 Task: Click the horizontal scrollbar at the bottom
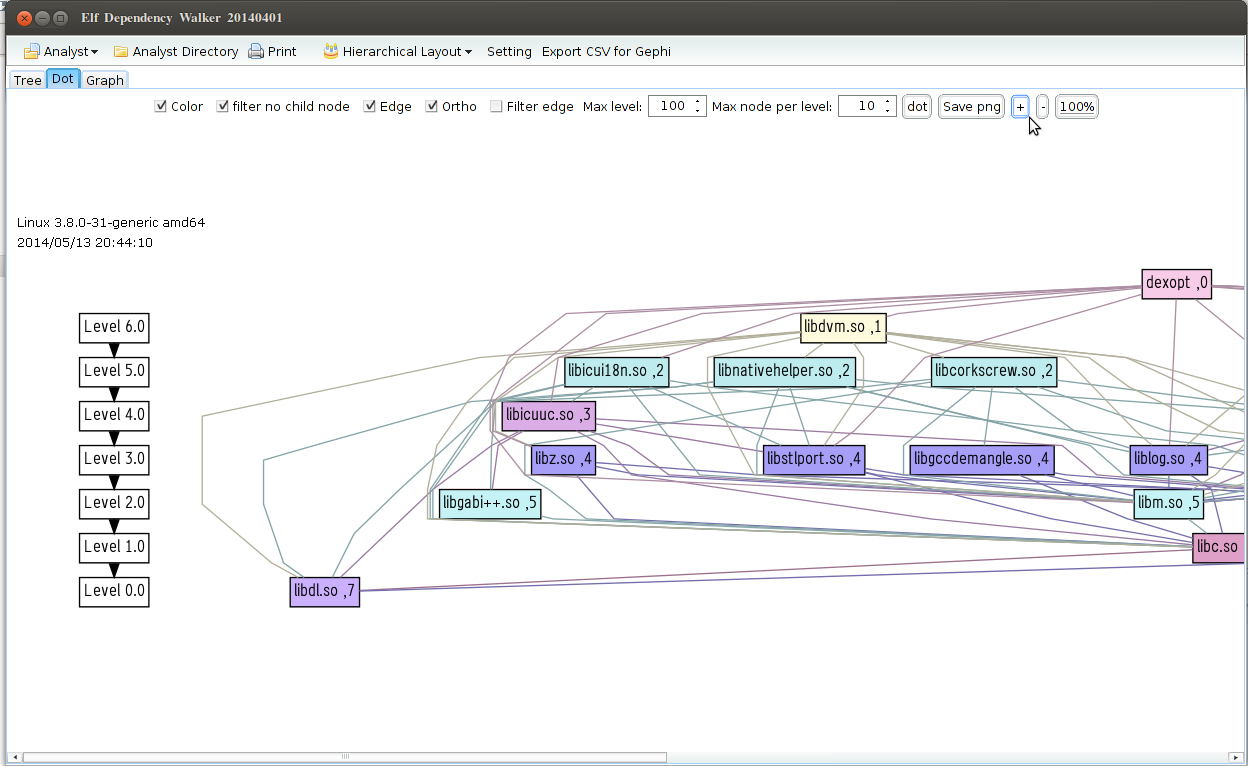[x=344, y=757]
